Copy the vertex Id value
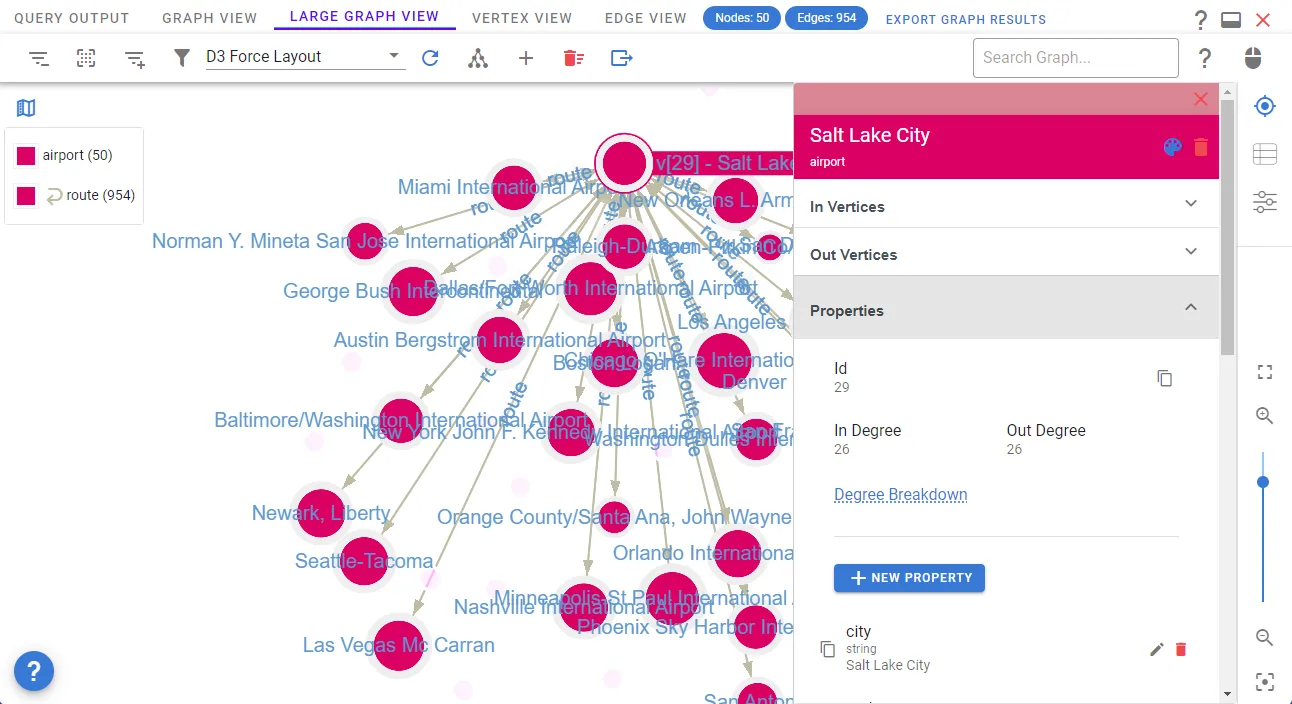The image size is (1292, 704). point(1164,378)
